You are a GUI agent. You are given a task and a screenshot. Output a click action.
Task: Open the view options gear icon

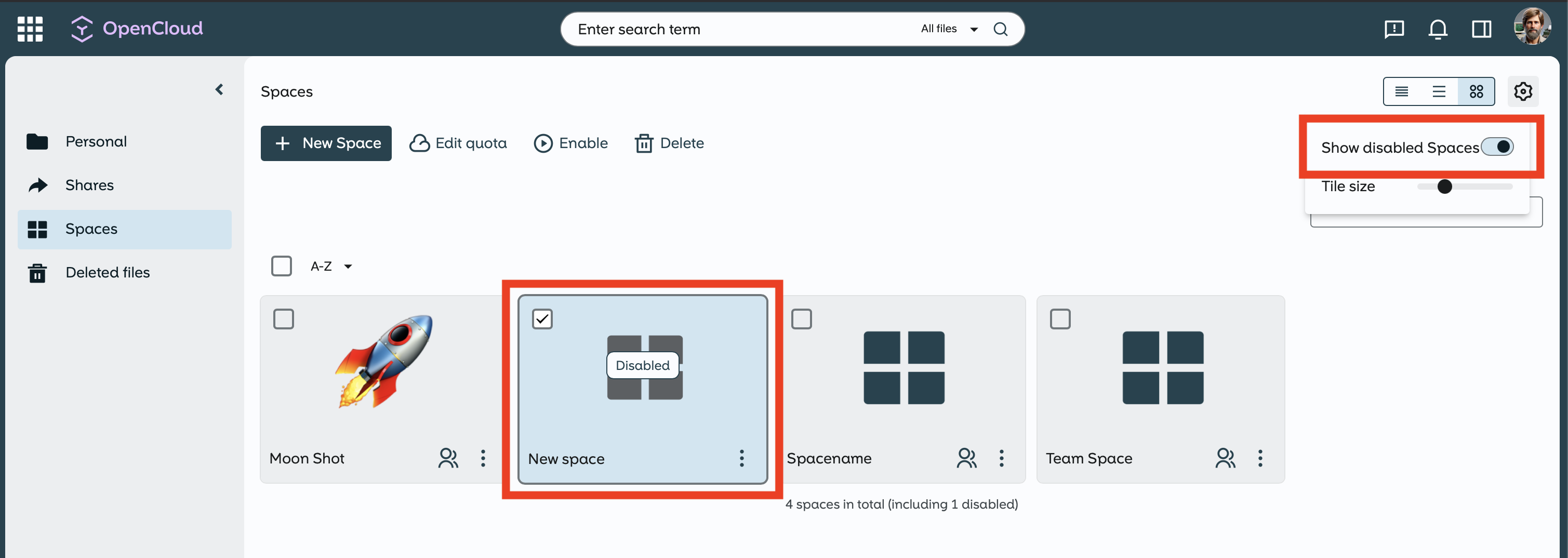[1522, 92]
